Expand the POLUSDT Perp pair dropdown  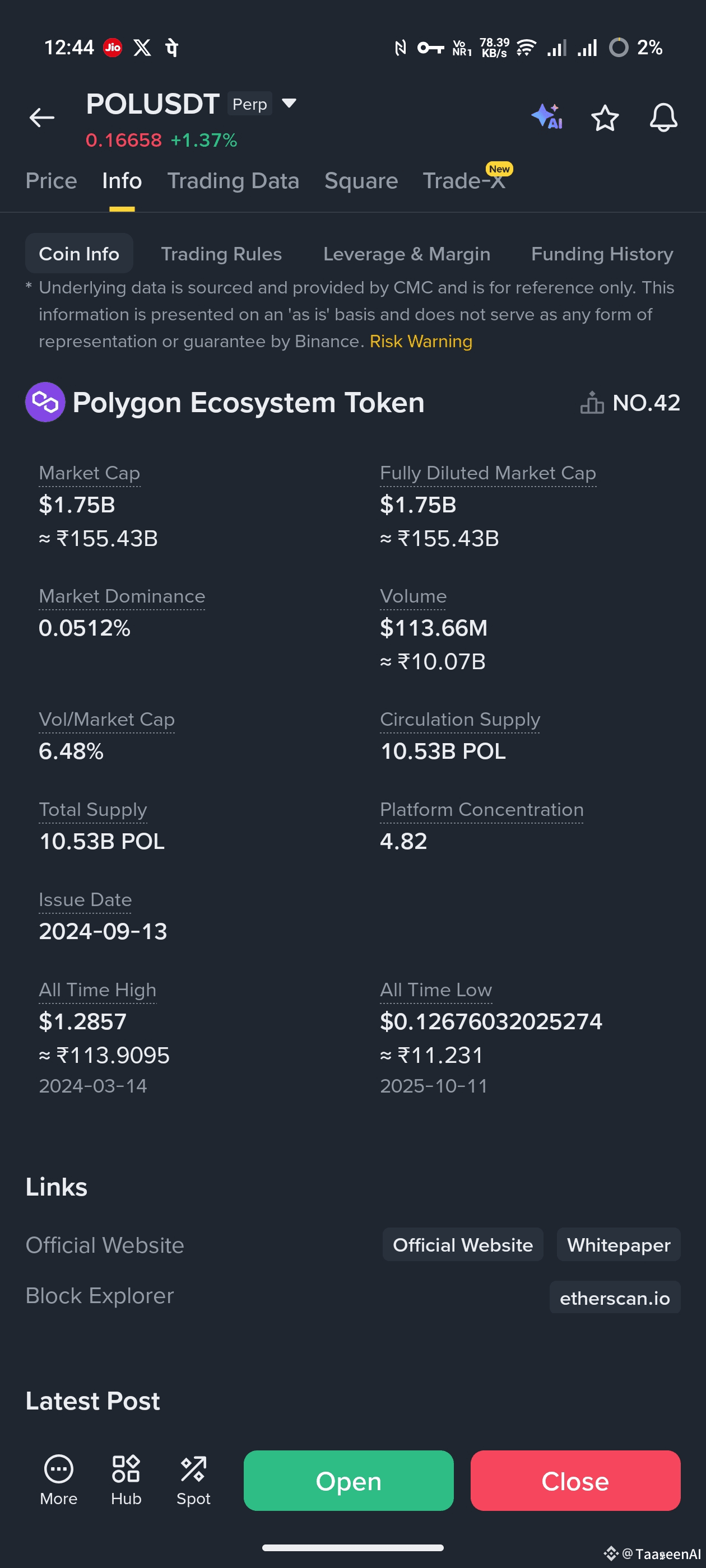[x=289, y=104]
